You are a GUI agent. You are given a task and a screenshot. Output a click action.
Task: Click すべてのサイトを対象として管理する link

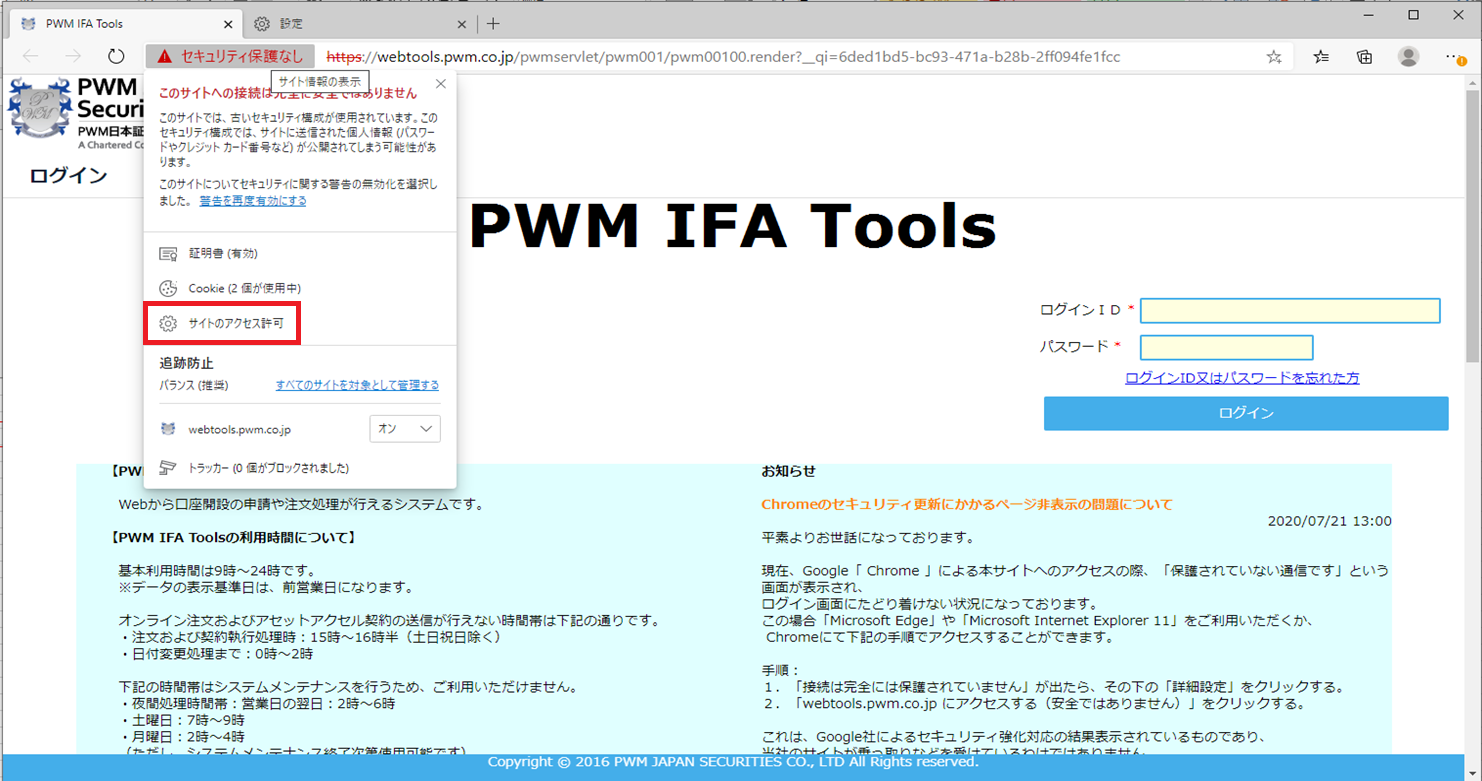[357, 385]
